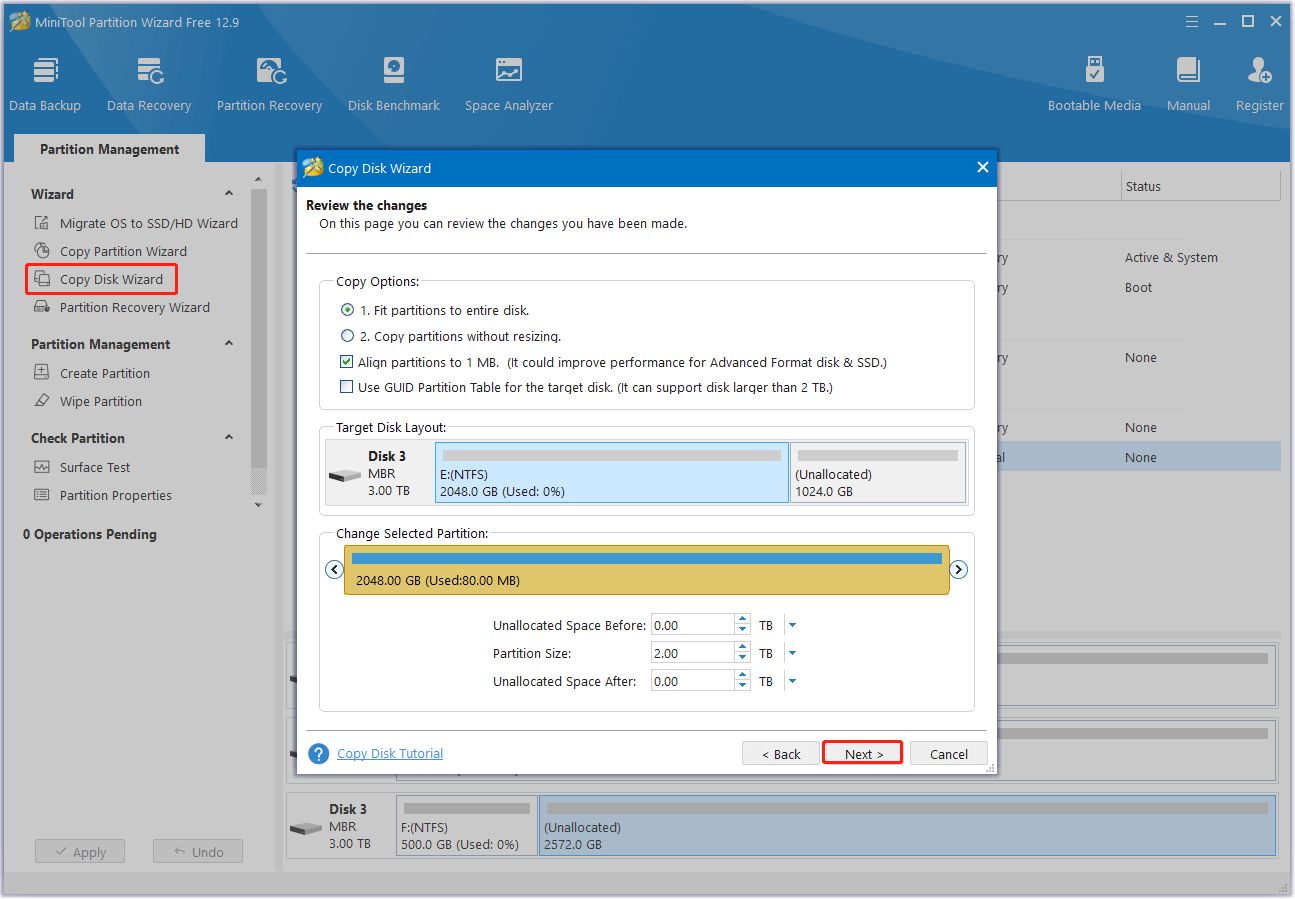
Task: Decrease the Partition Size value
Action: [742, 659]
